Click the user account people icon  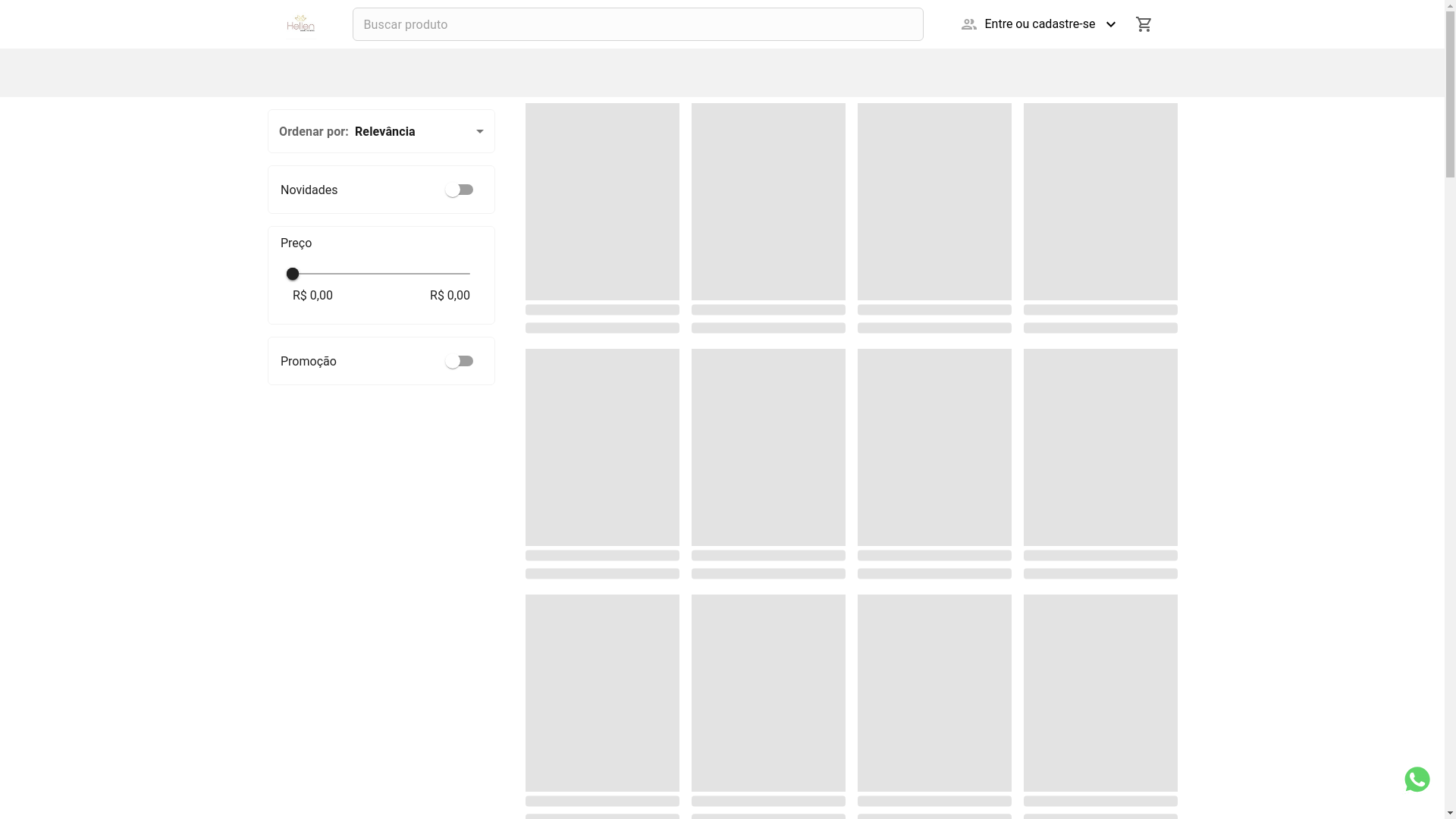coord(968,24)
